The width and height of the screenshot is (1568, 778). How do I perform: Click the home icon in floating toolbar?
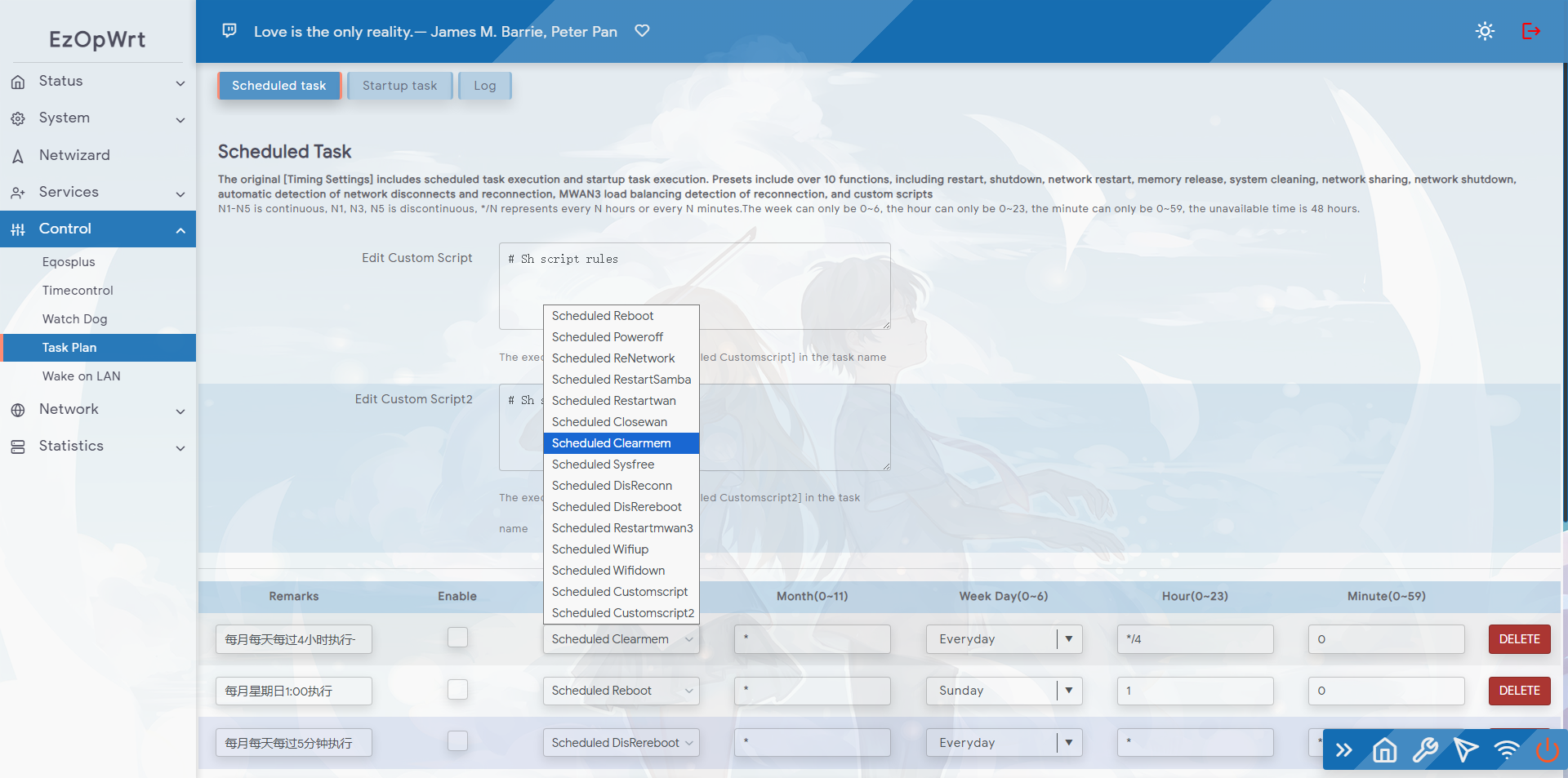point(1384,749)
